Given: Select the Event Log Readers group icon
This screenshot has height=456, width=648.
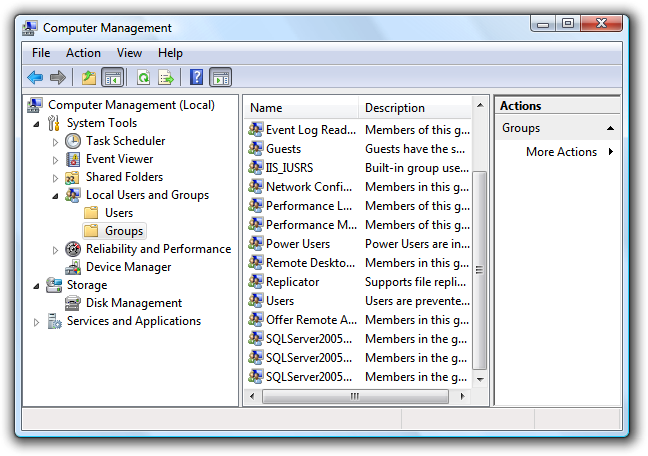Looking at the screenshot, I should point(256,129).
